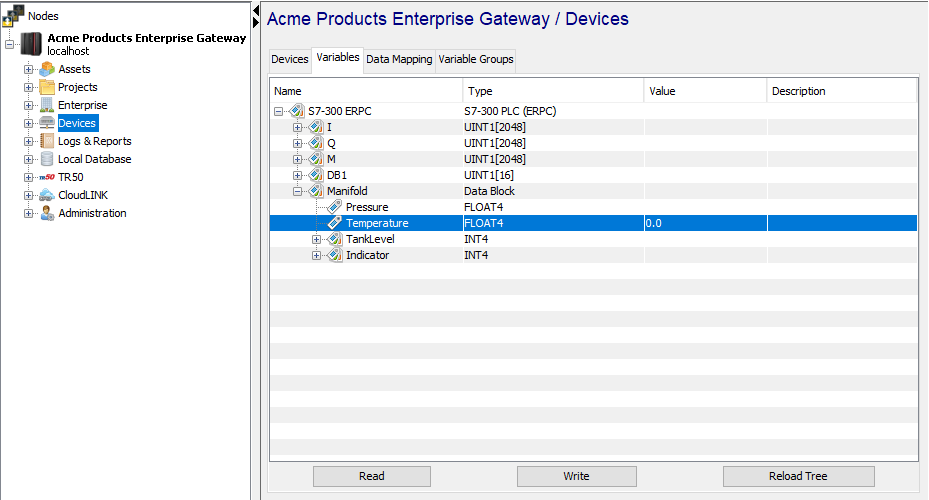Select the Administration node label
The image size is (929, 500).
pyautogui.click(x=92, y=213)
